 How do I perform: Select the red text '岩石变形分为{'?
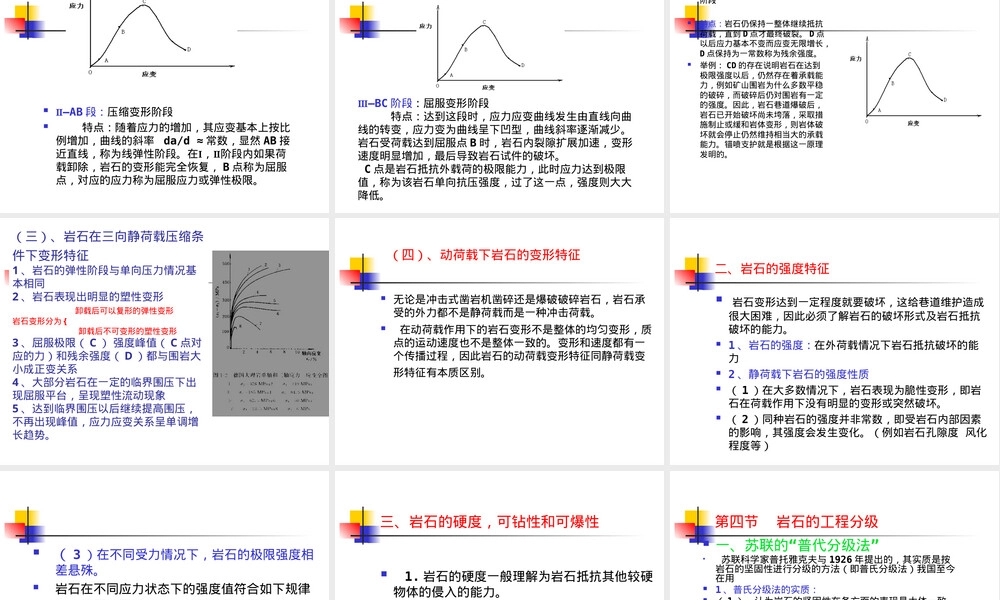[x=40, y=321]
